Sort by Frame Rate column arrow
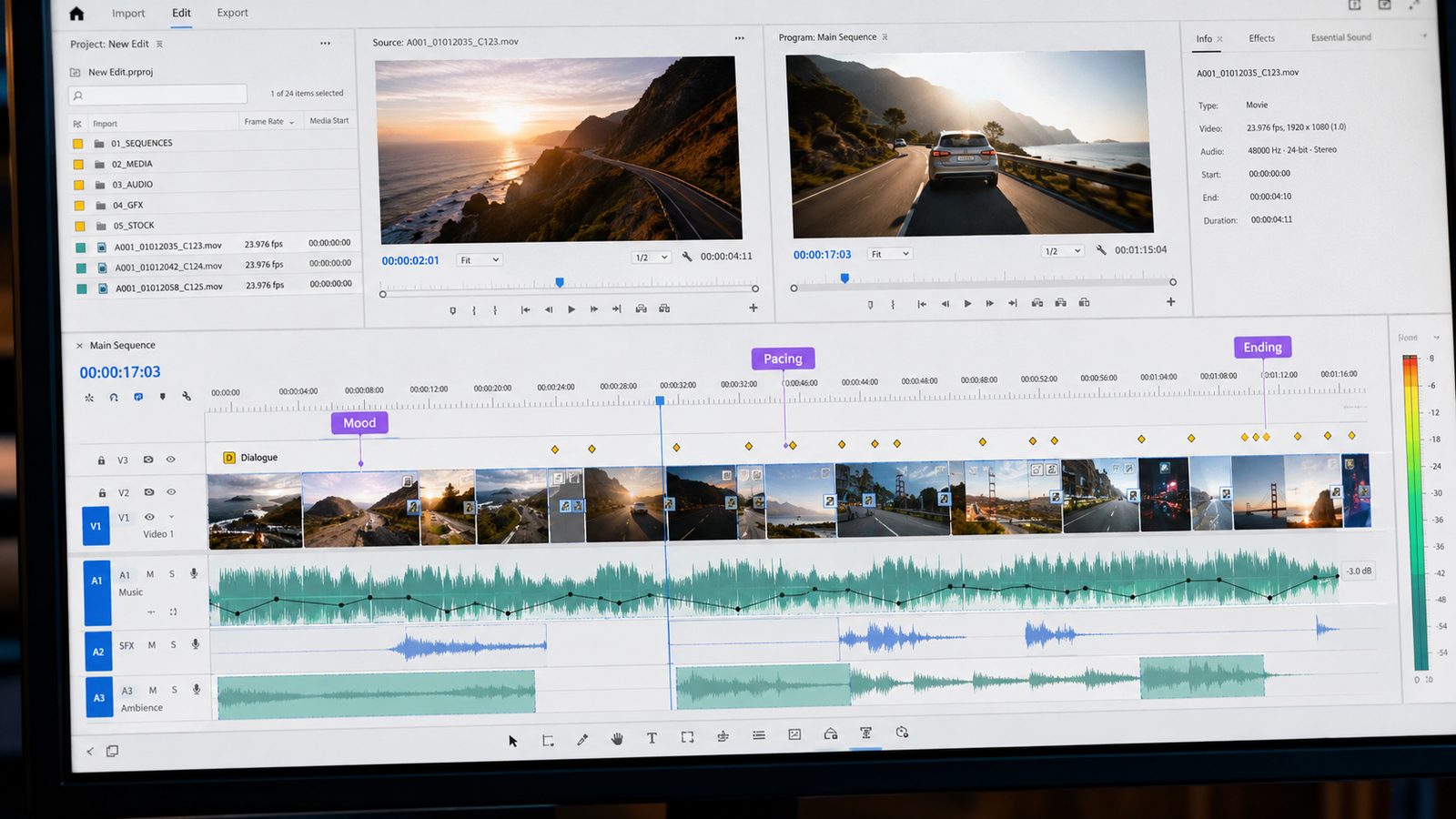This screenshot has width=1456, height=819. 291,122
